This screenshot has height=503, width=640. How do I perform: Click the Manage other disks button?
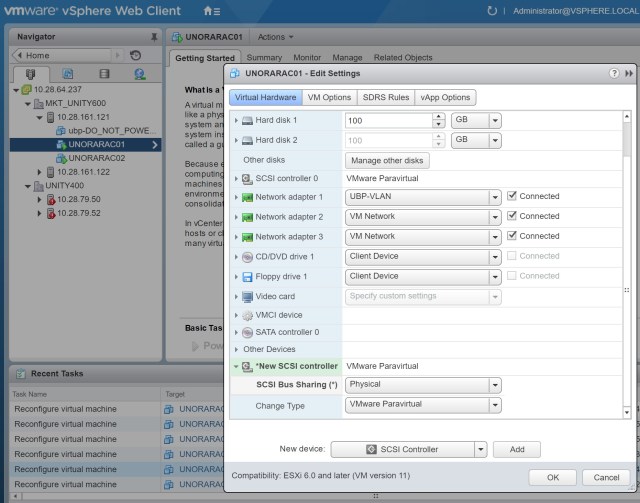point(387,160)
